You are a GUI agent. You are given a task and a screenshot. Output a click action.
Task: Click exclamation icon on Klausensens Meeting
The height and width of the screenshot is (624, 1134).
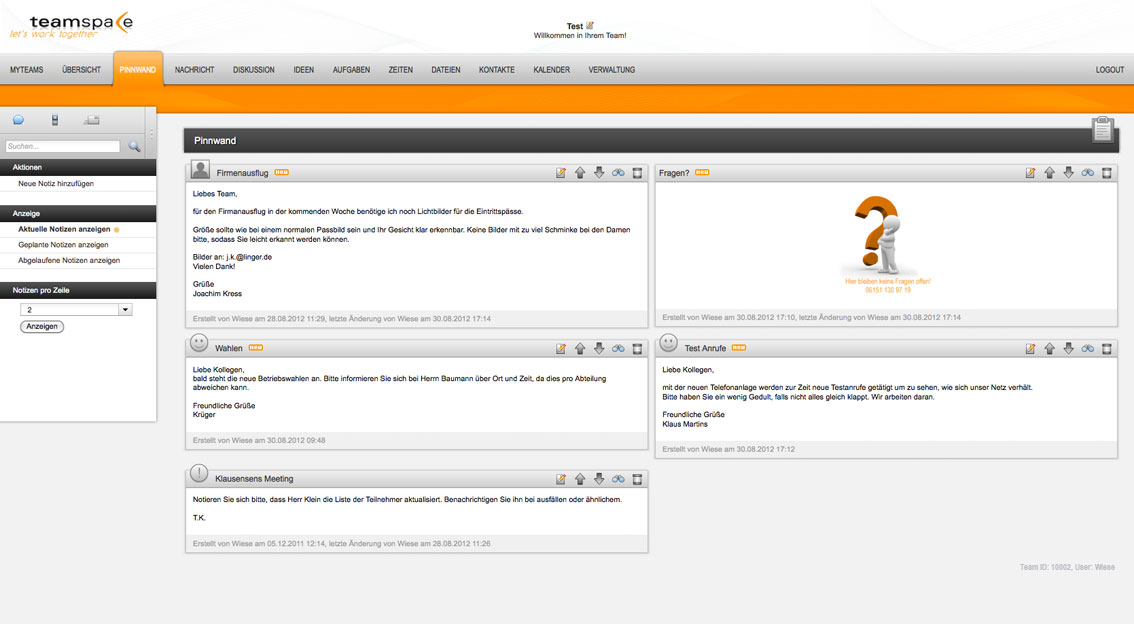coord(199,474)
